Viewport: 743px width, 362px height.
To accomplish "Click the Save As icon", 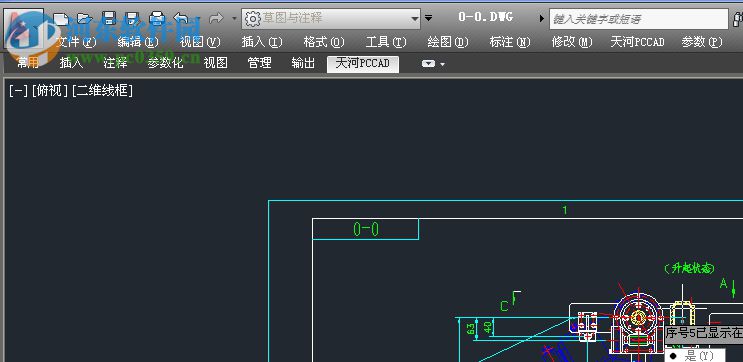I will 133,19.
